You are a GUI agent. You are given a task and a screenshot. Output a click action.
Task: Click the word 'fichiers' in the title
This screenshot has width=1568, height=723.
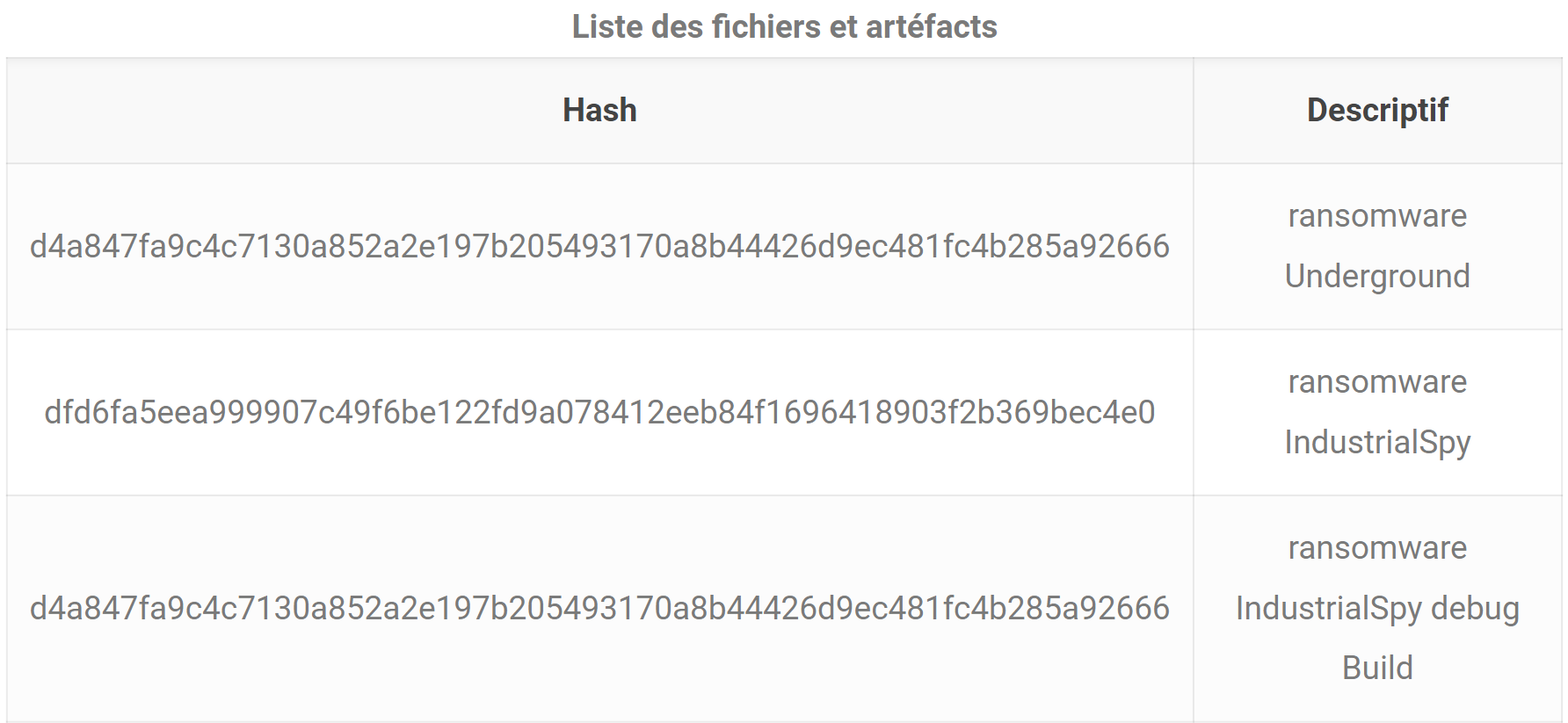766,27
